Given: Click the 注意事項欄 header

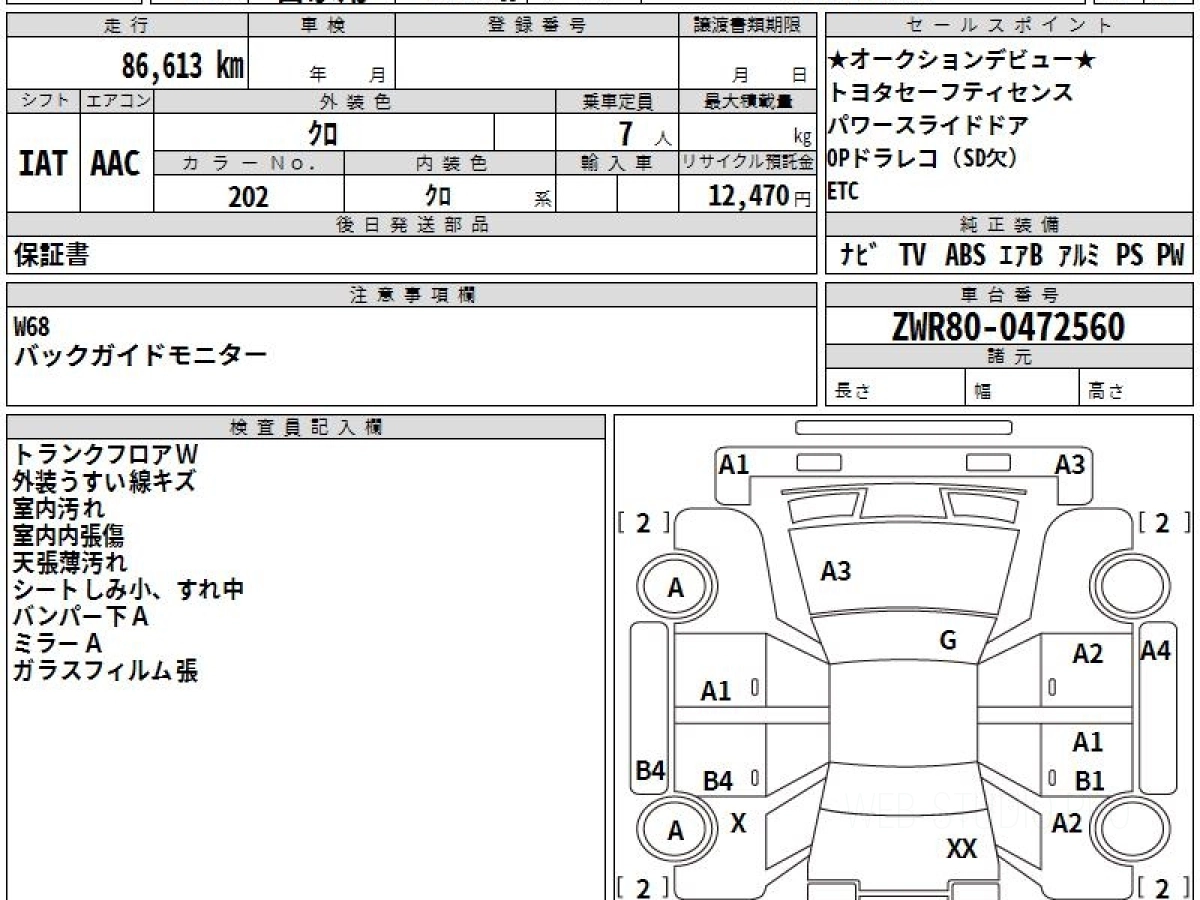Looking at the screenshot, I should (411, 294).
